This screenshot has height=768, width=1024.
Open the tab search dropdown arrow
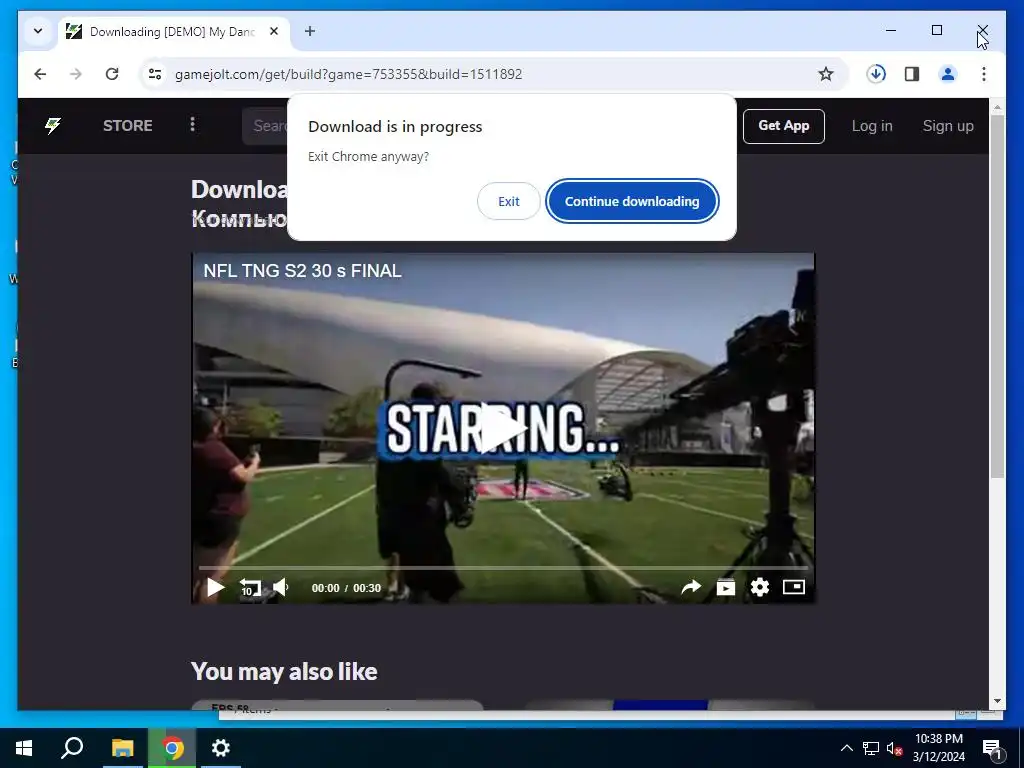pos(38,31)
